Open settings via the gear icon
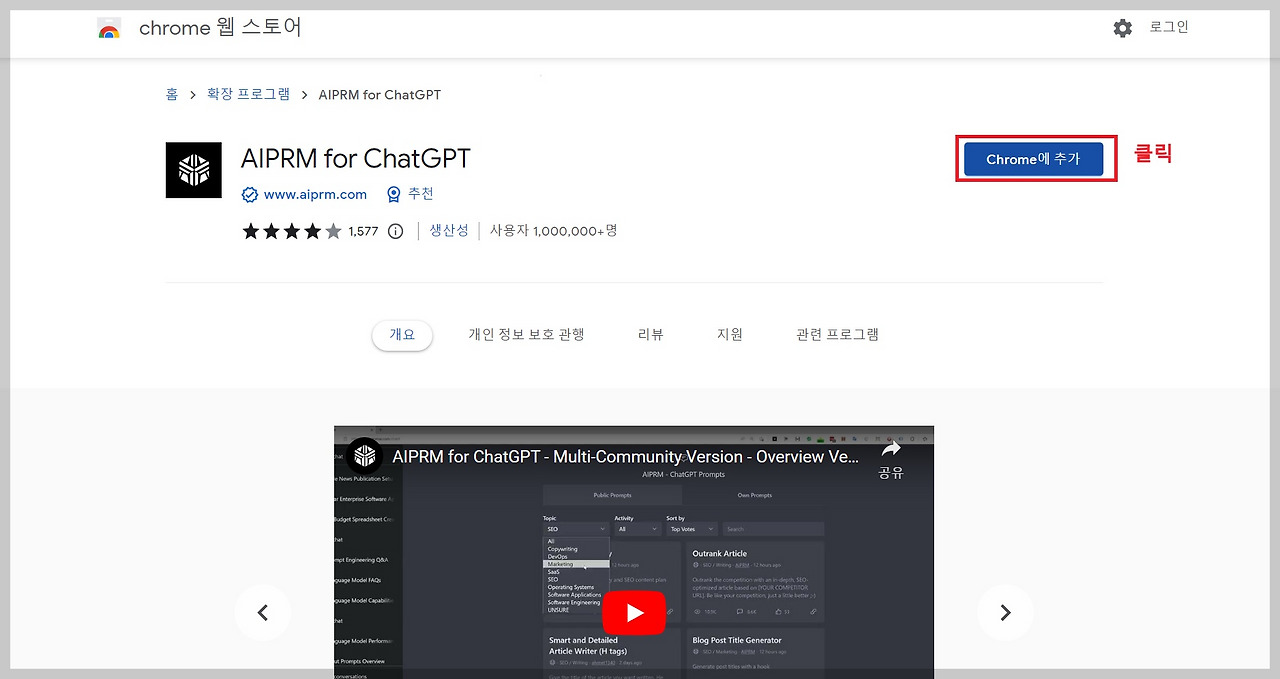 pyautogui.click(x=1123, y=28)
